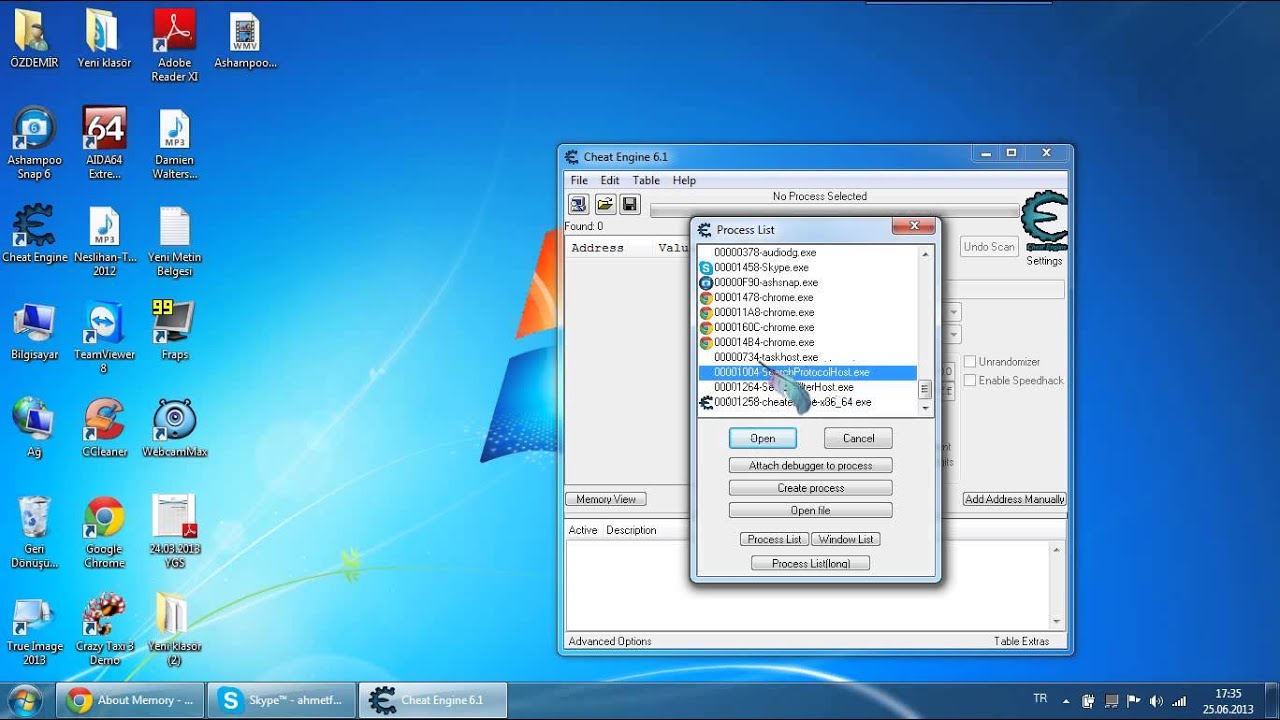
Task: Toggle the Unrandomizer checkbox
Action: (x=969, y=362)
